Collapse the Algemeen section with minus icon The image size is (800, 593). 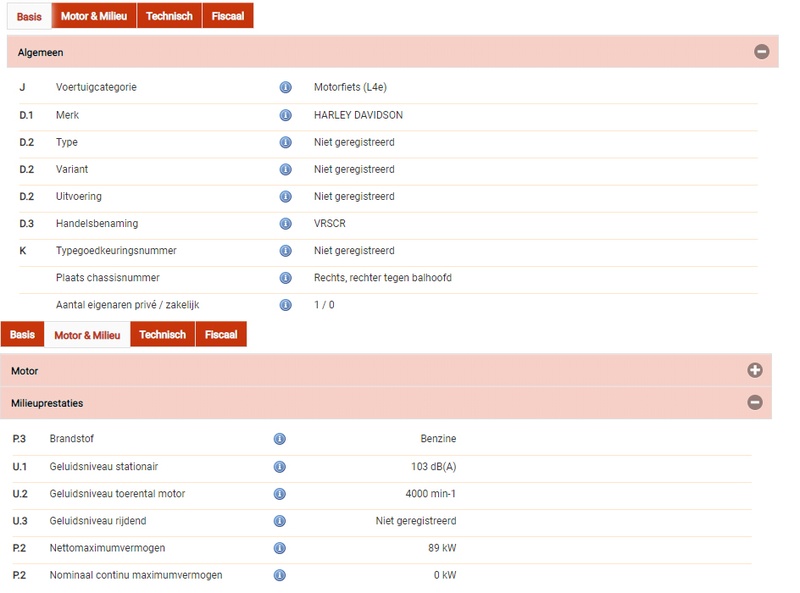click(x=761, y=52)
